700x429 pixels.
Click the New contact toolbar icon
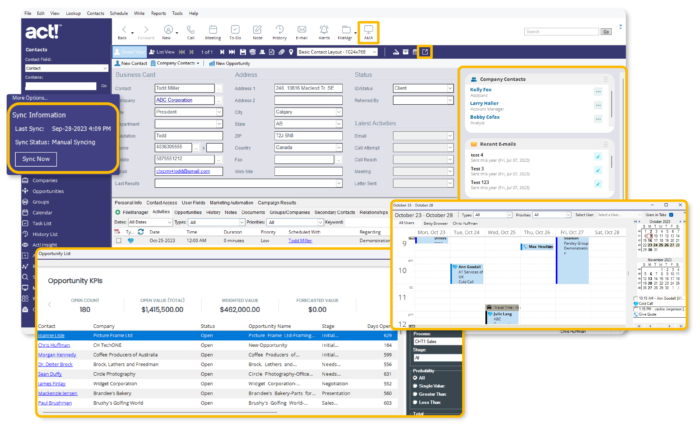168,30
